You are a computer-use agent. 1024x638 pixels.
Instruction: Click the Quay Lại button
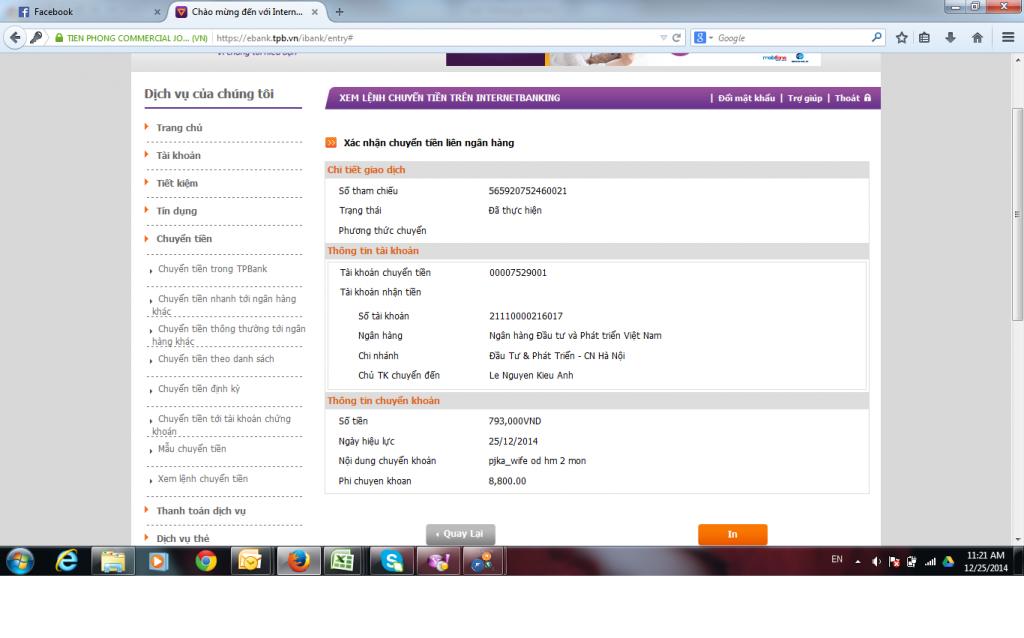[460, 534]
